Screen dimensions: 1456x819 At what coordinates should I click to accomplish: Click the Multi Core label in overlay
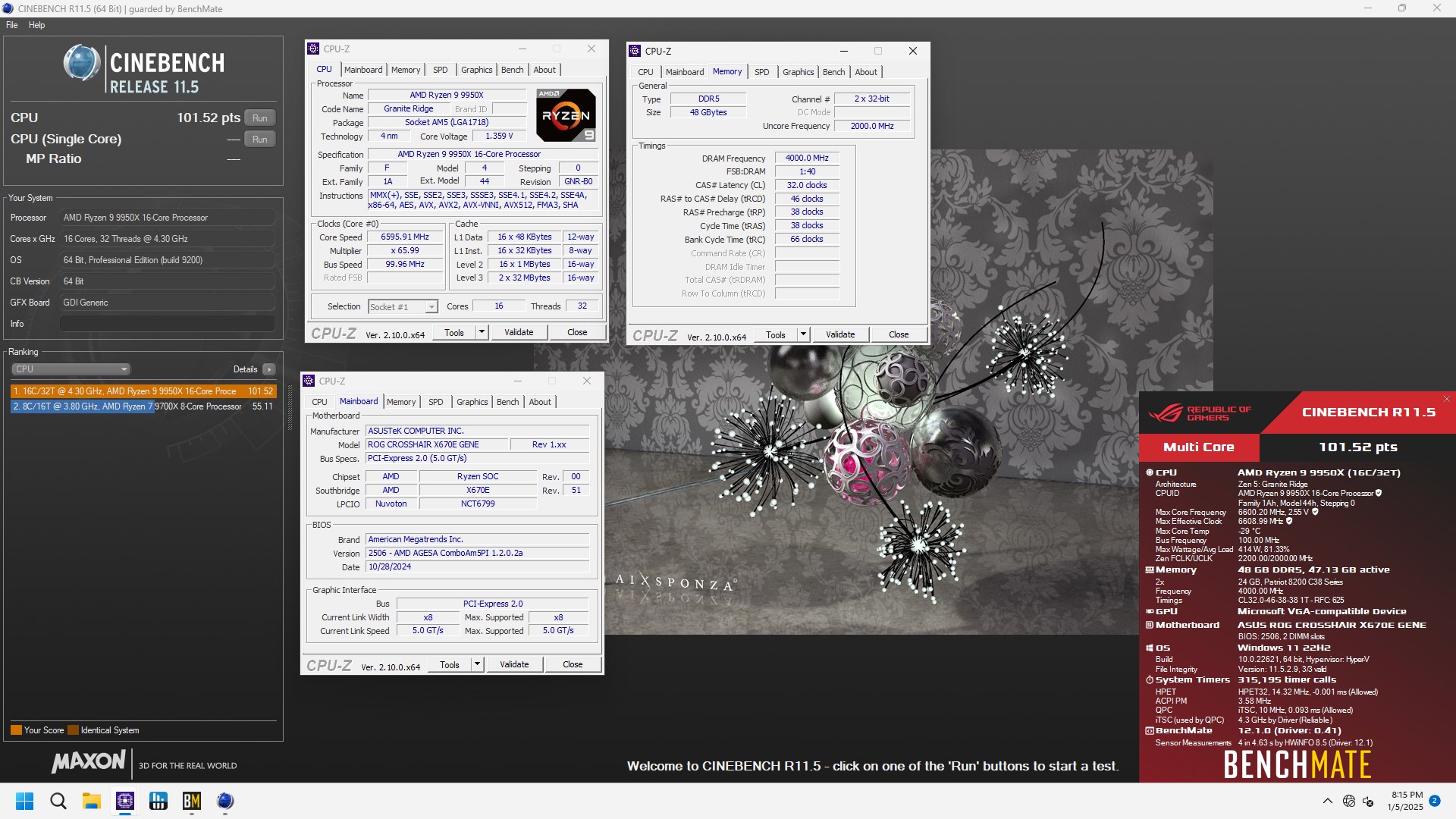point(1198,447)
